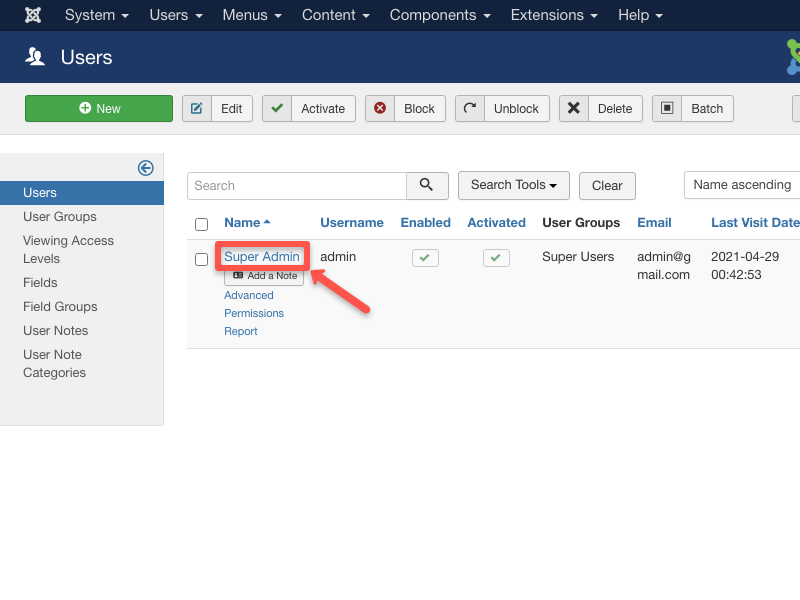Tick the select-all checkbox in header
This screenshot has width=800, height=600.
pos(201,224)
